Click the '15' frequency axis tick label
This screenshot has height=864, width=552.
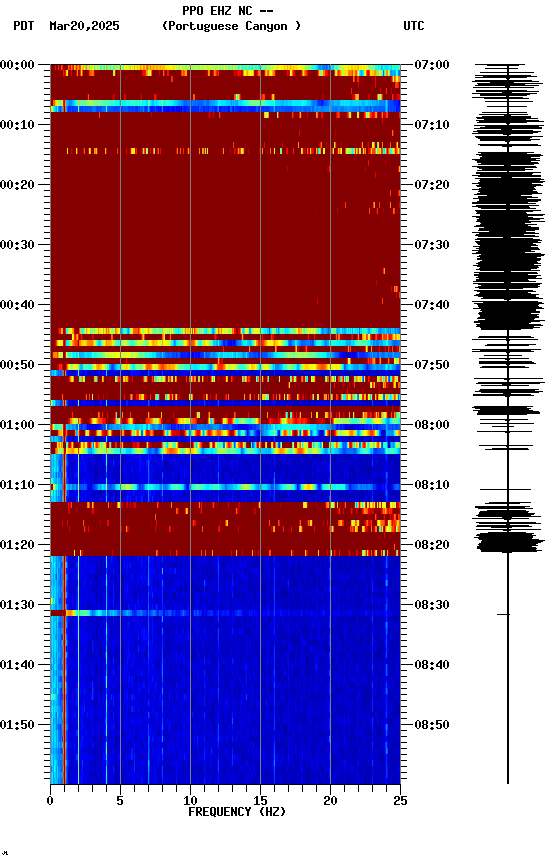click(x=260, y=801)
